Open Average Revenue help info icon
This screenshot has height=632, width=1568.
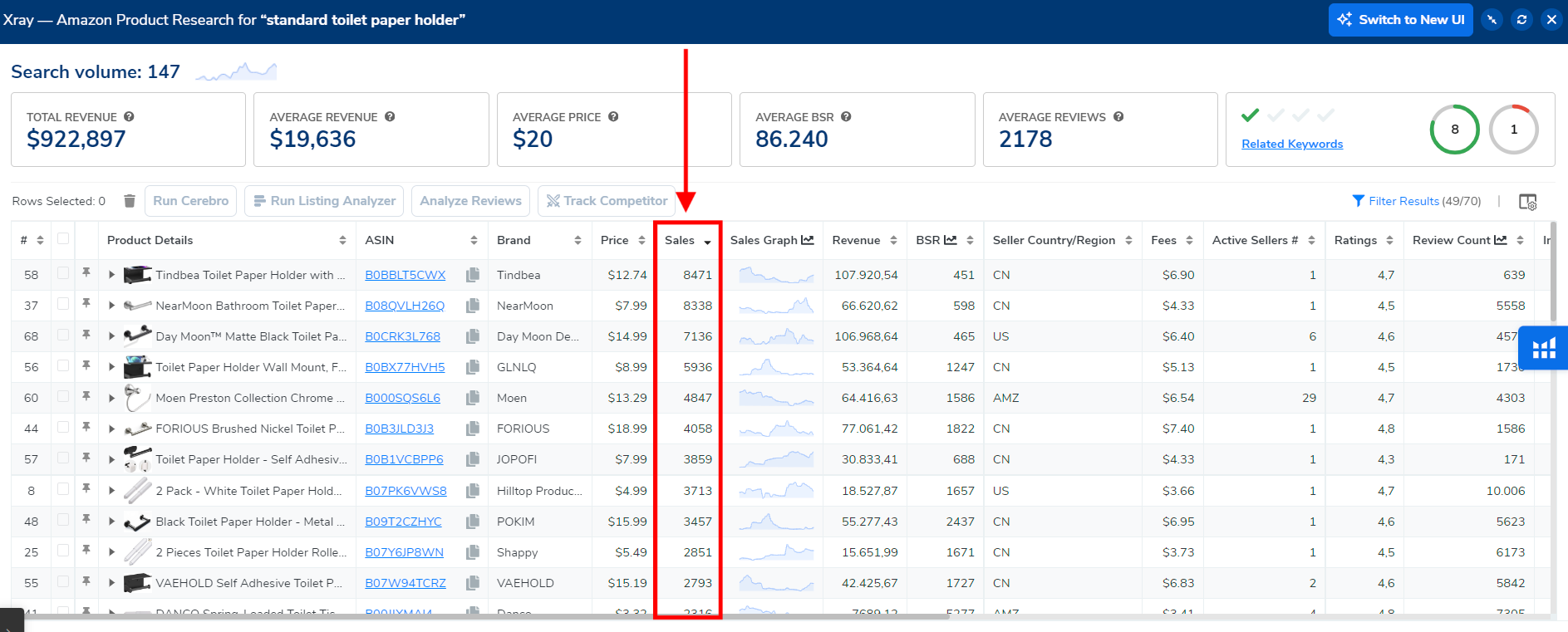coord(390,117)
